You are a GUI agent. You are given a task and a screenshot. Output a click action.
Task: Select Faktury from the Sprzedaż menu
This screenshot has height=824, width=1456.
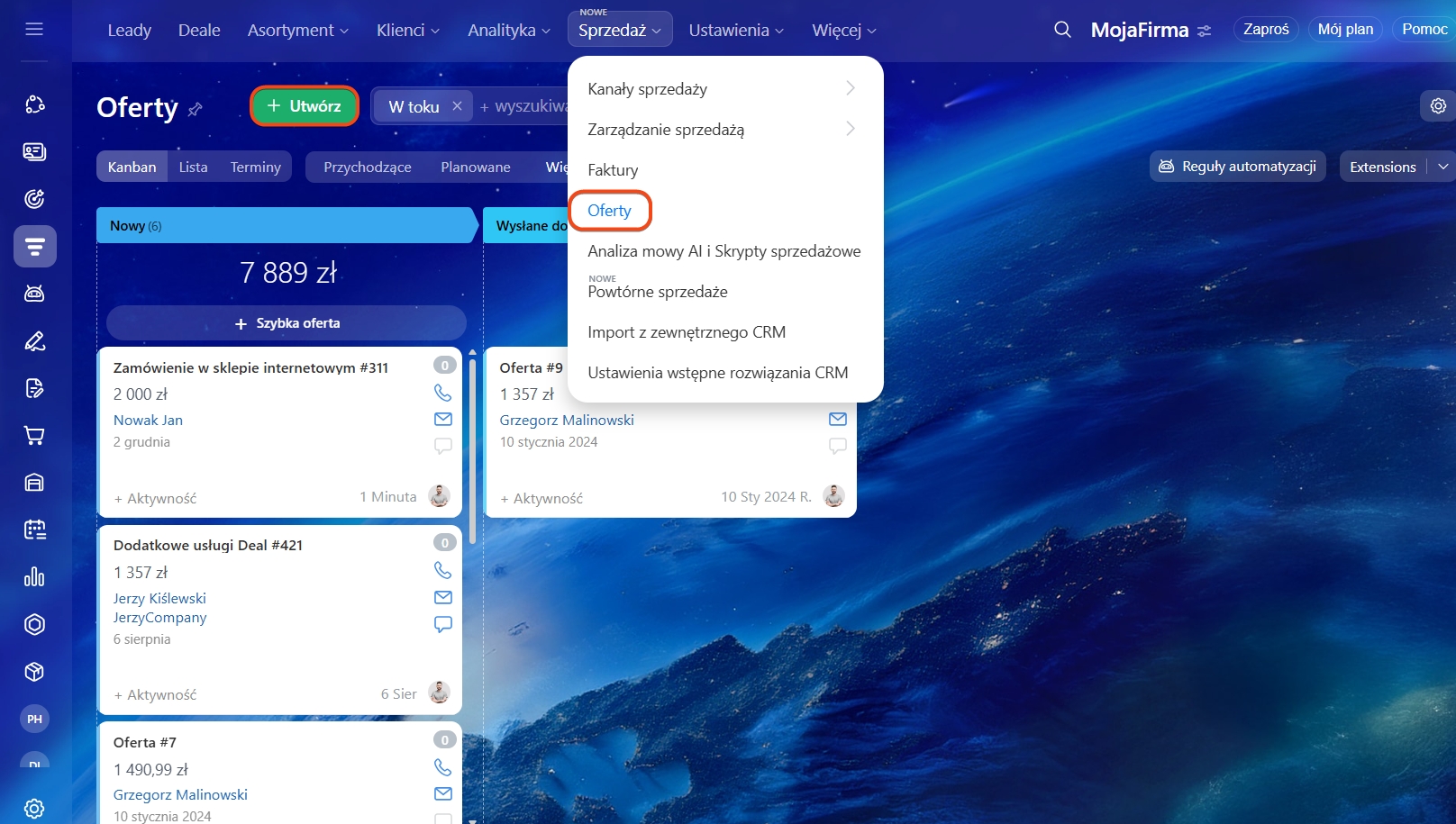(613, 170)
